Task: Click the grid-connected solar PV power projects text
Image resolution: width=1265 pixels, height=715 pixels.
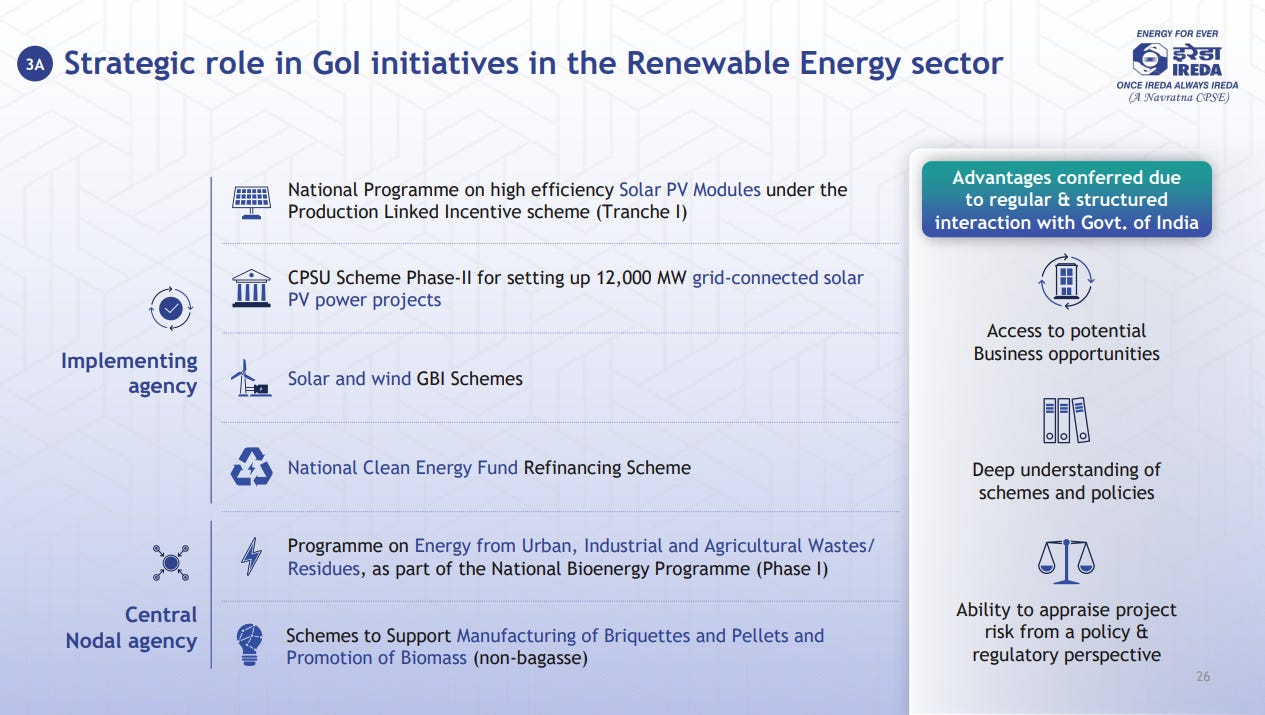Action: 576,289
